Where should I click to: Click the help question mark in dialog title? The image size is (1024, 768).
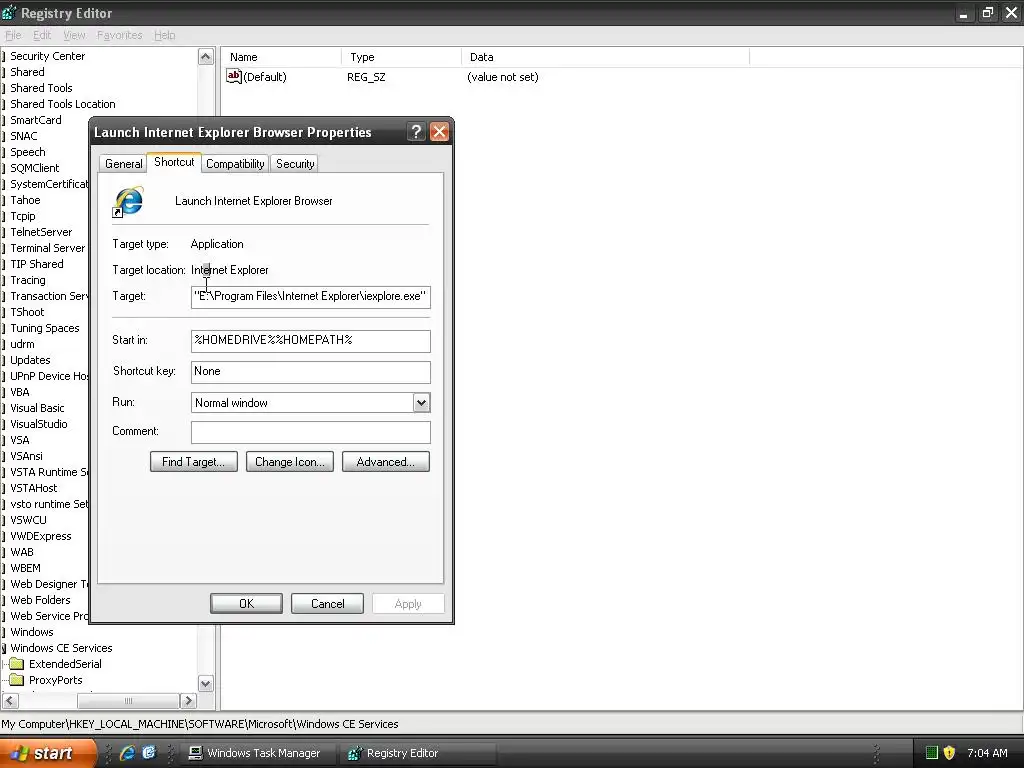click(x=416, y=132)
